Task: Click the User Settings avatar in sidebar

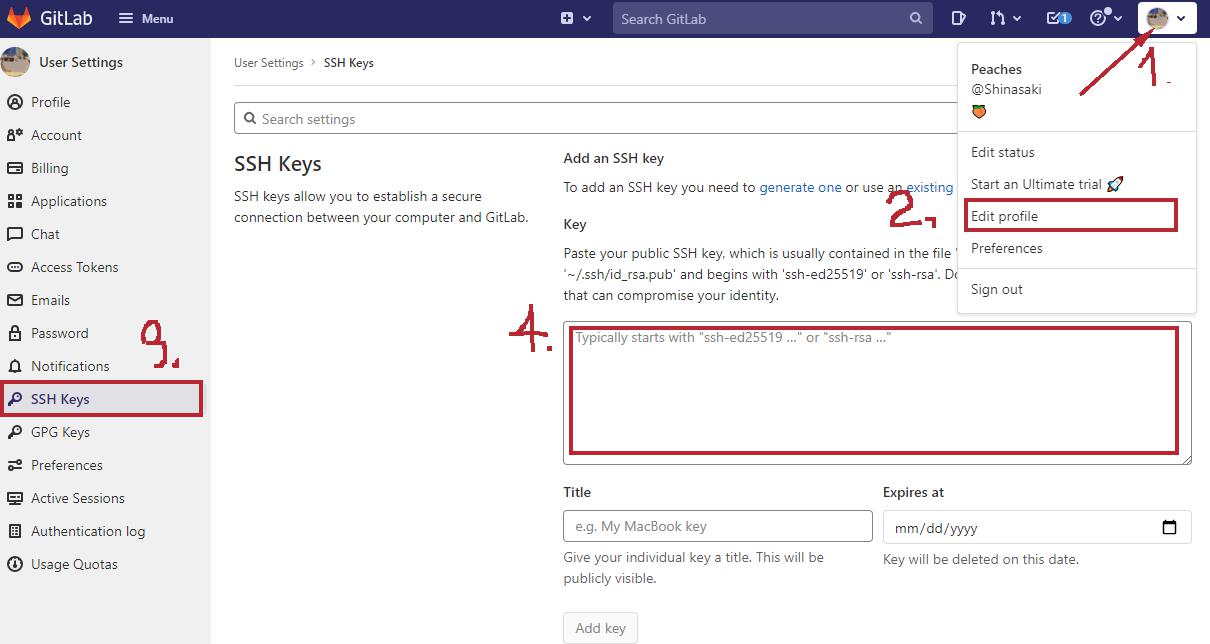Action: click(15, 62)
